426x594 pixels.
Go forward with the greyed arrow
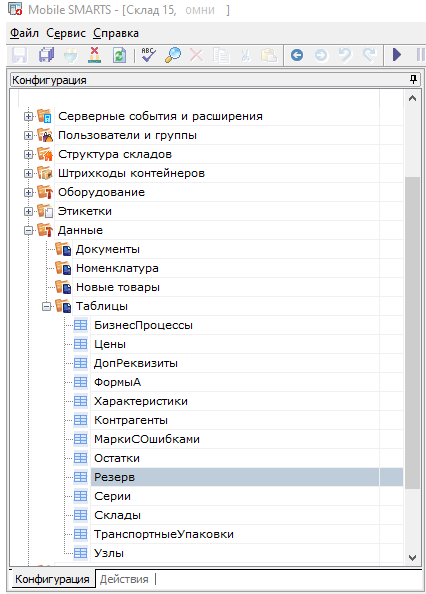(321, 55)
